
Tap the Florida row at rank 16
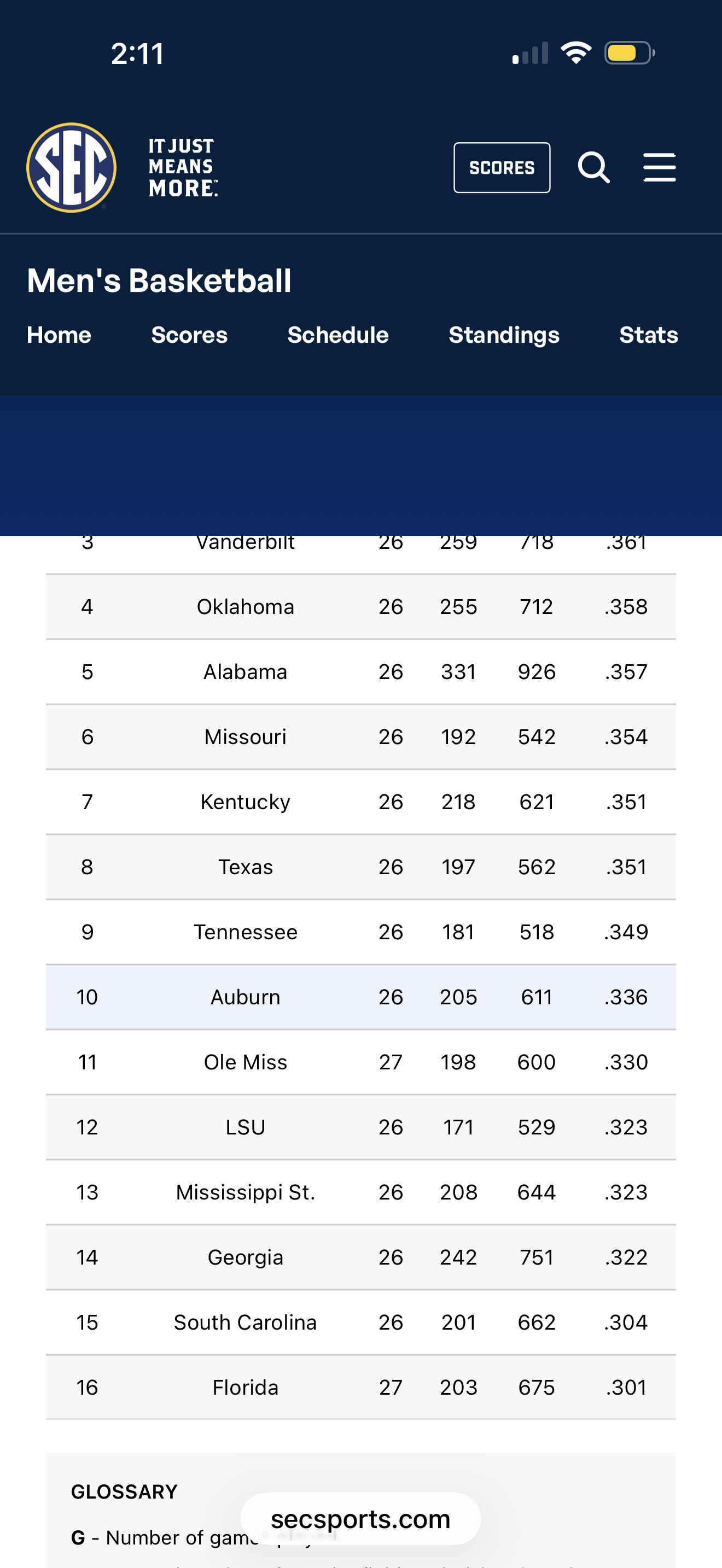click(x=360, y=1387)
